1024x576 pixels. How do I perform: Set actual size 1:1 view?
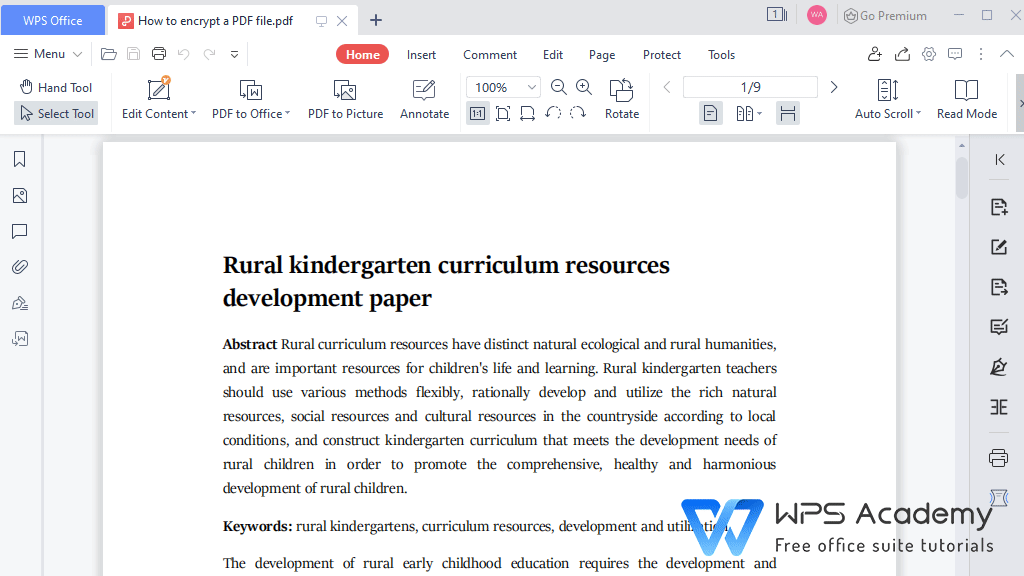478,114
